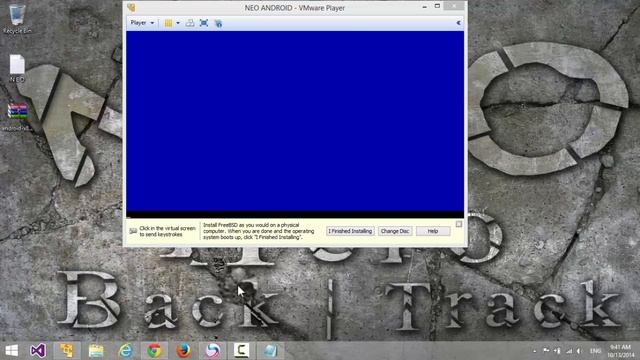
Task: Click the yellow suspend/power icon in toolbar
Action: click(168, 23)
